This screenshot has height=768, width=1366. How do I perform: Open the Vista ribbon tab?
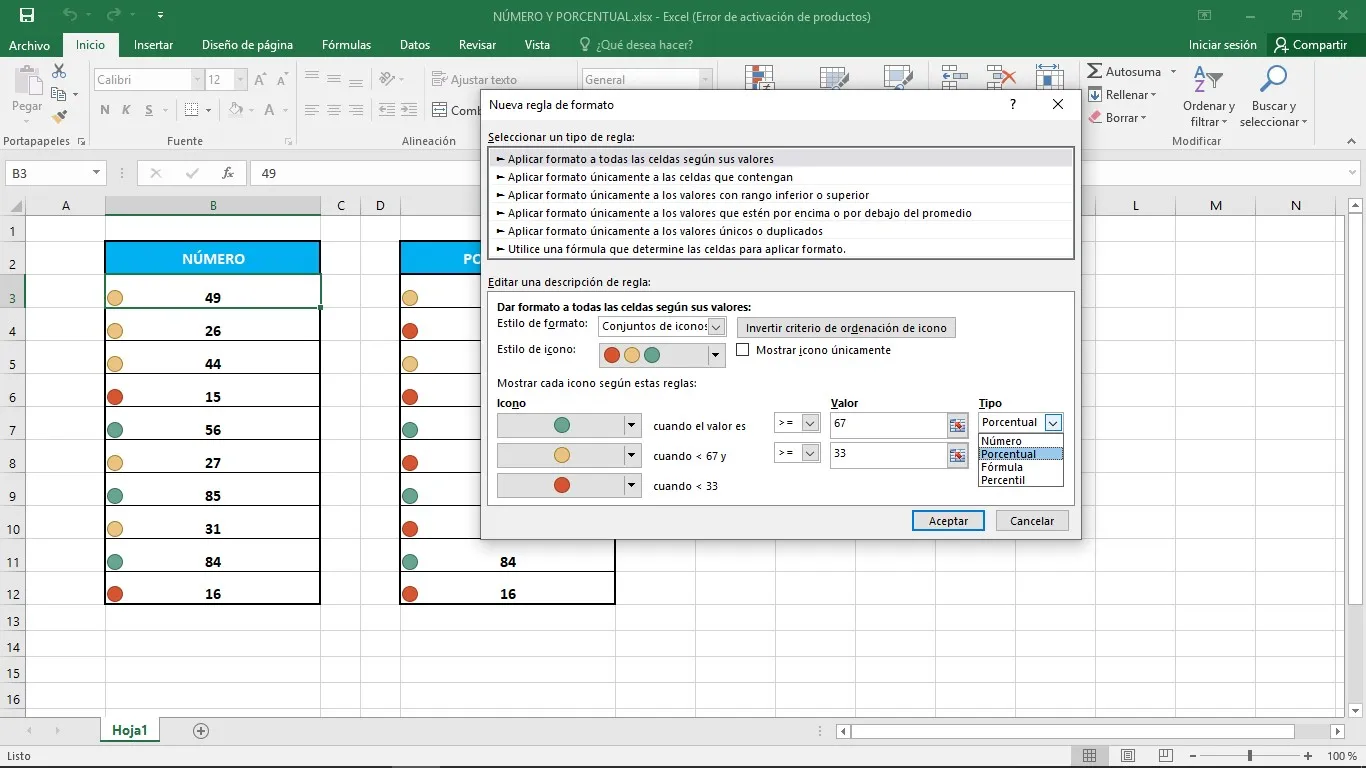click(x=537, y=45)
